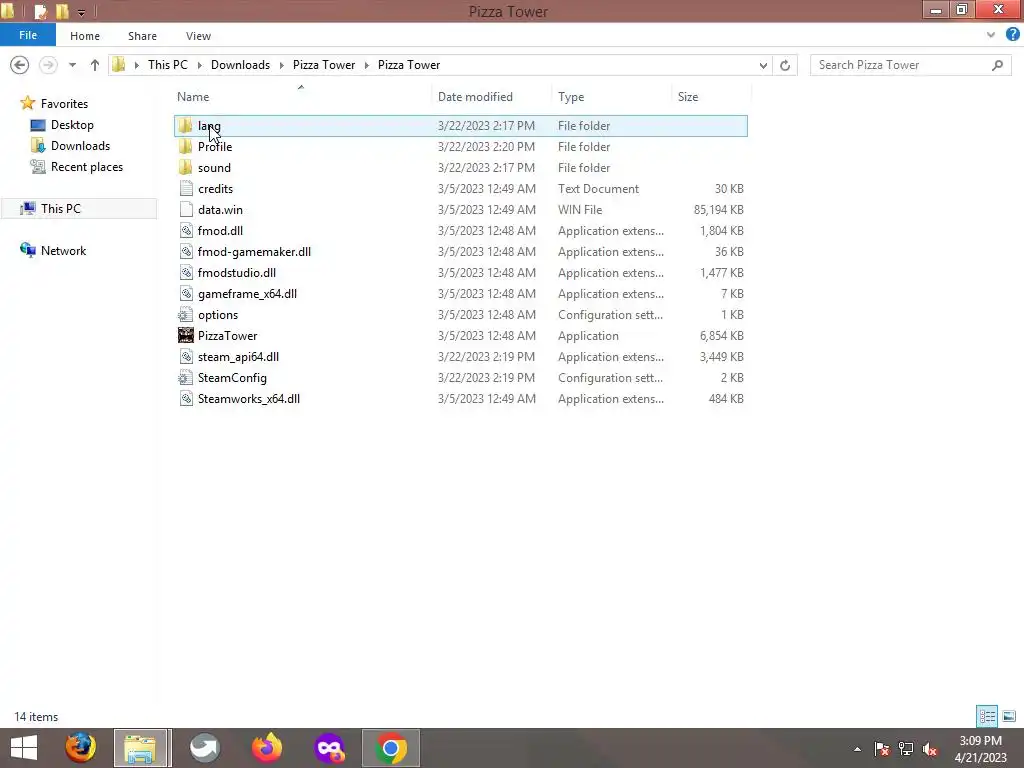Expand the ribbon chevron

(991, 35)
